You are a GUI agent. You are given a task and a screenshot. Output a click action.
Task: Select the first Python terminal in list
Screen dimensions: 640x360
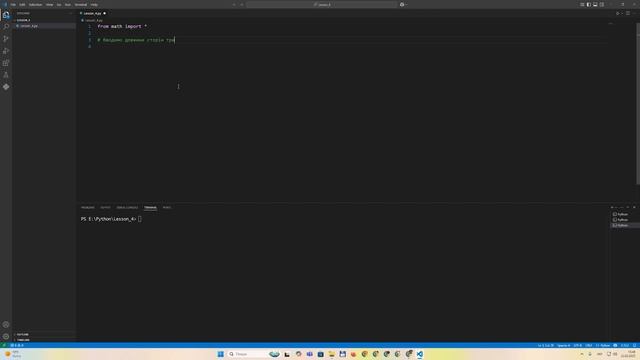(623, 214)
